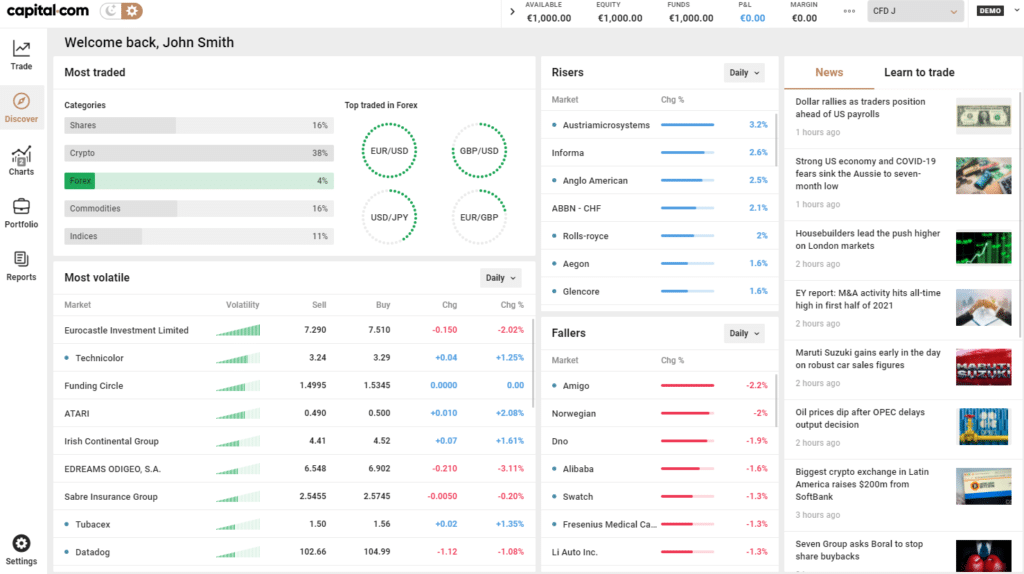Click the three-dots more options icon
The height and width of the screenshot is (574, 1024).
[x=849, y=12]
